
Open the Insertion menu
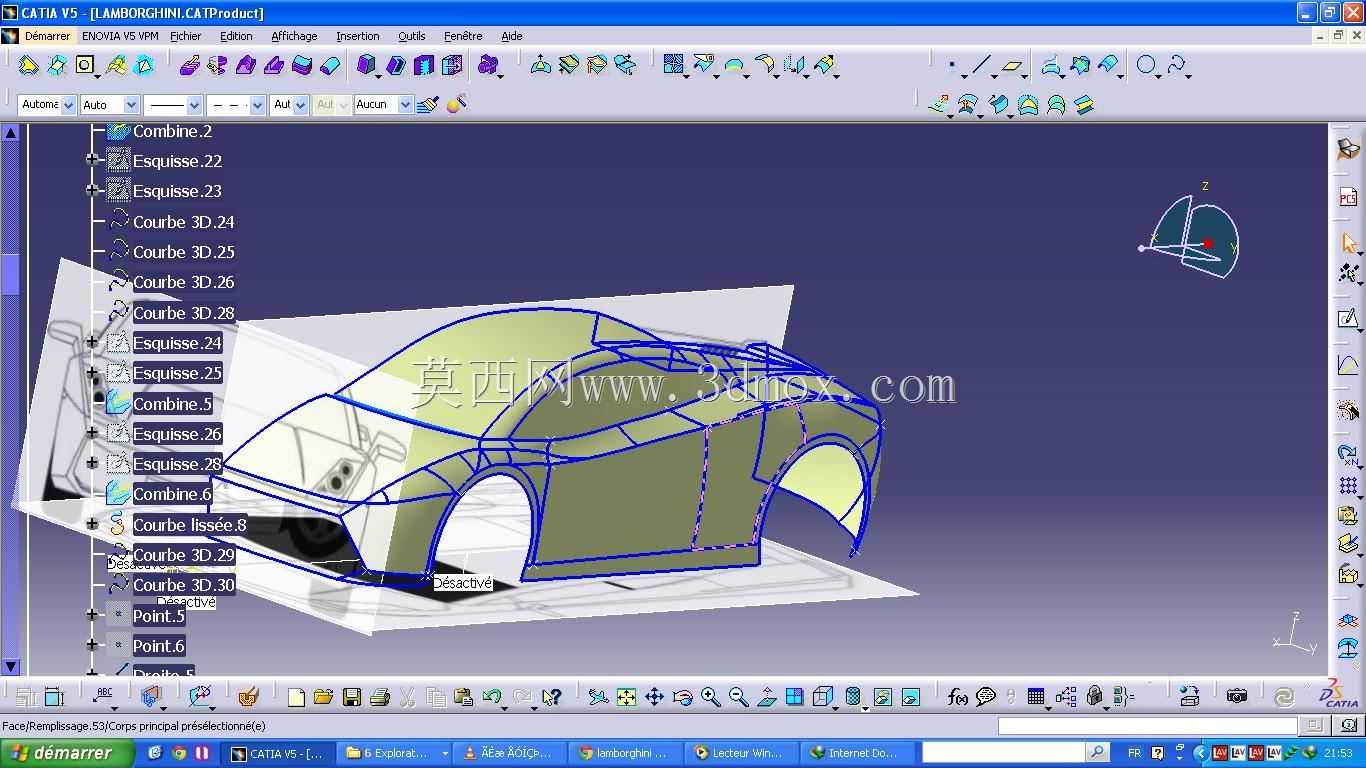(x=357, y=36)
